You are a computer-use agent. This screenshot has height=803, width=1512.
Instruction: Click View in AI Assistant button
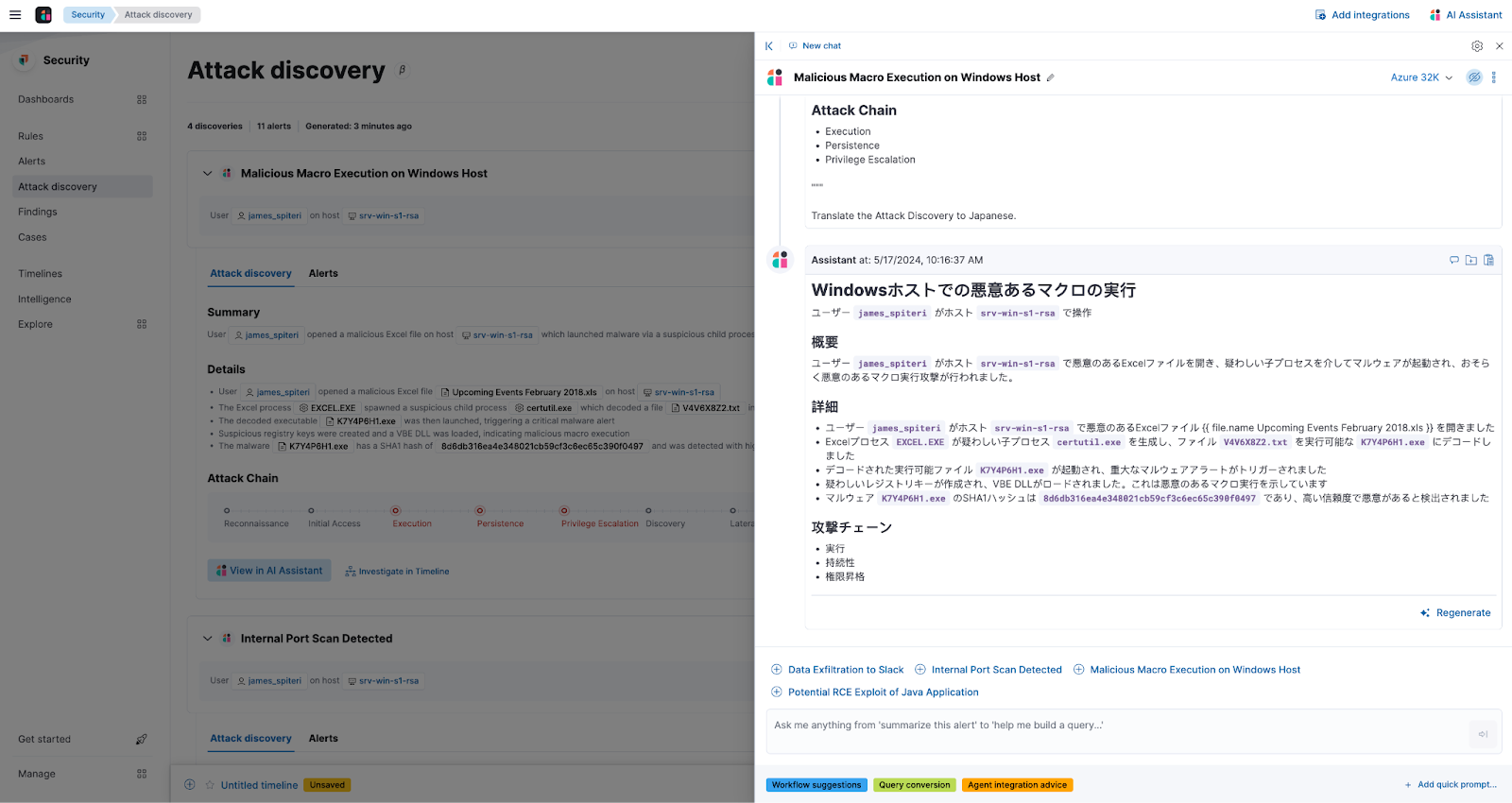click(x=269, y=571)
